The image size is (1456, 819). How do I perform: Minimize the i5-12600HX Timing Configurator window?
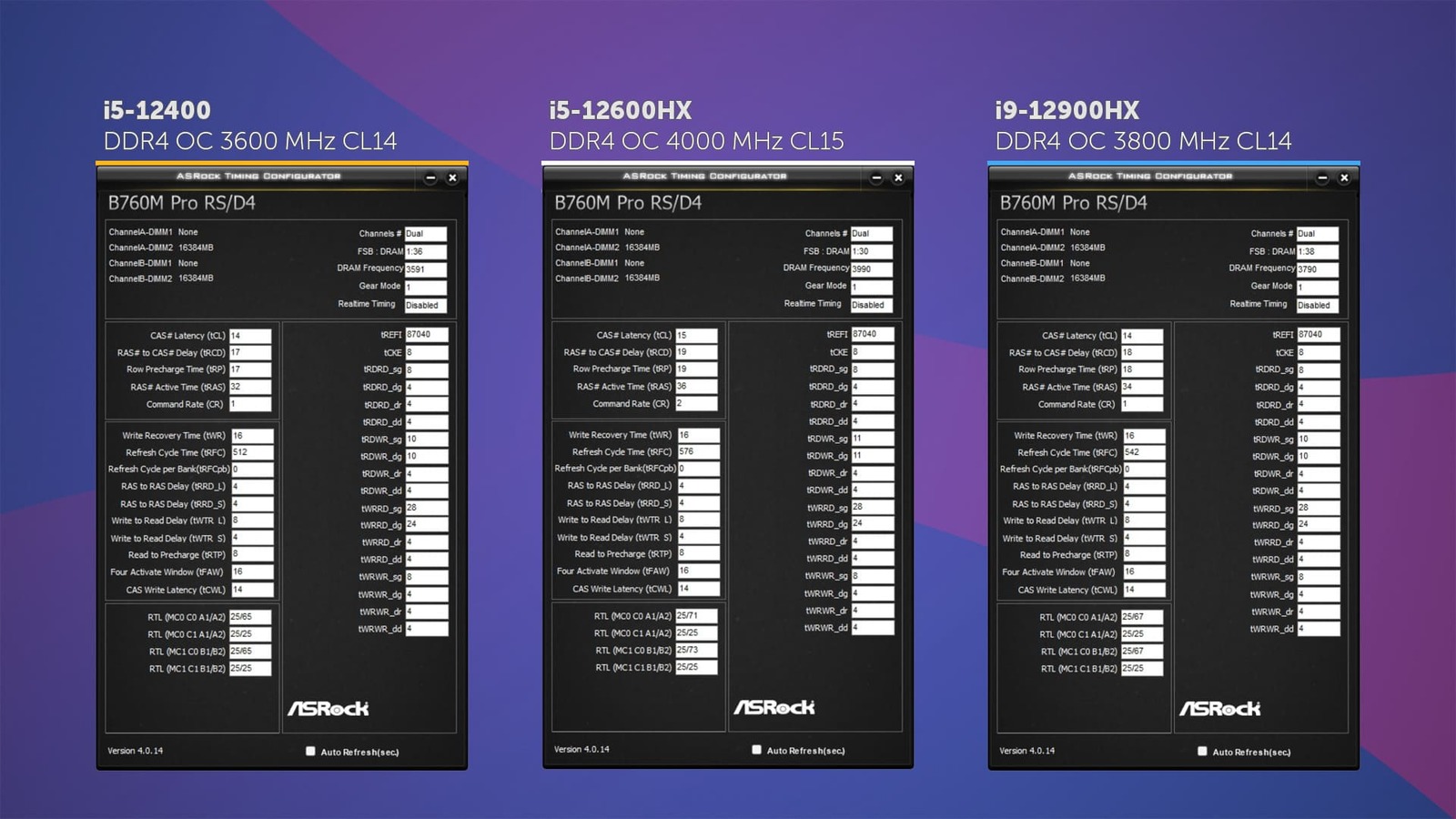876,178
